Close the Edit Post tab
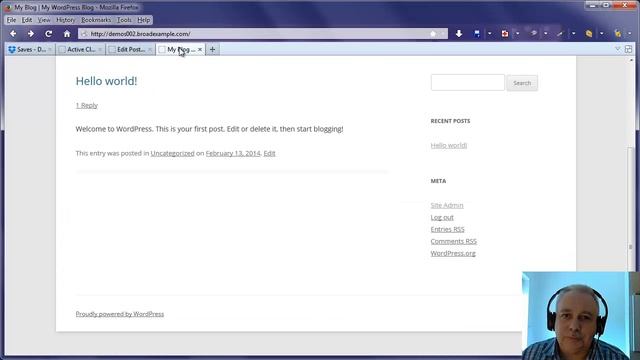This screenshot has width=640, height=360. point(149,49)
